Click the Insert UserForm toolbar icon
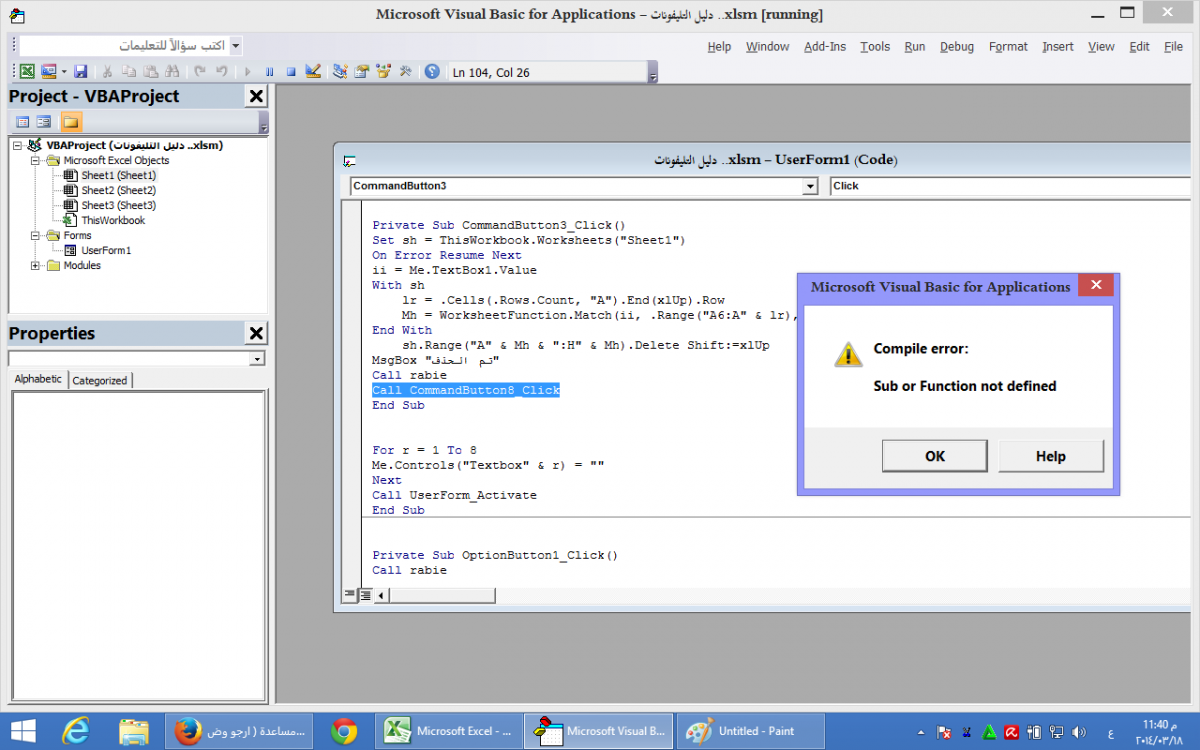The height and width of the screenshot is (750, 1200). tap(48, 71)
